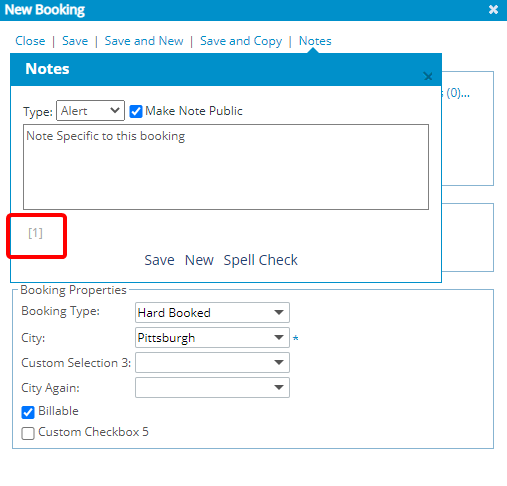
Task: Choose Save and New option
Action: 144,41
